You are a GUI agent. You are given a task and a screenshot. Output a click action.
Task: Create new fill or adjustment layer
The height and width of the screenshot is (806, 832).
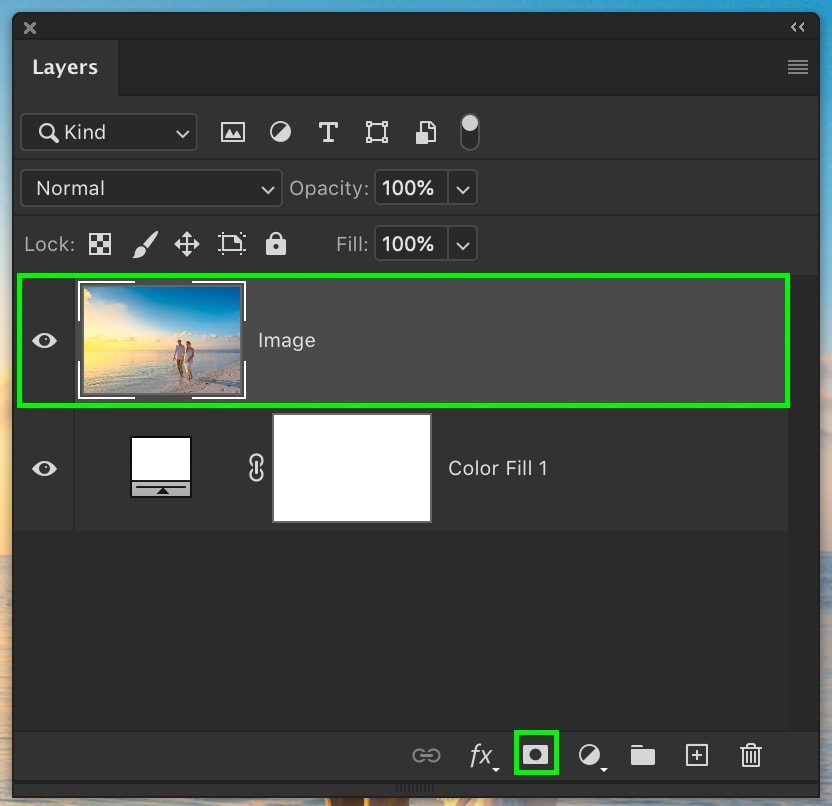coord(591,755)
